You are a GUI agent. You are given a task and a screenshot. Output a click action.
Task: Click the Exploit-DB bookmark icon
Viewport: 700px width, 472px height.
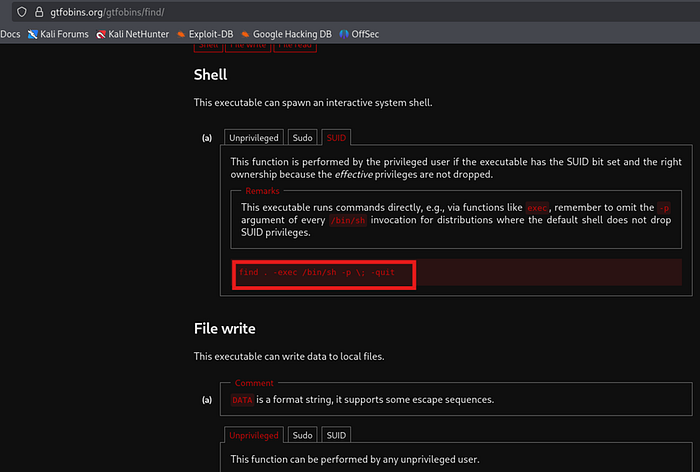(x=181, y=34)
